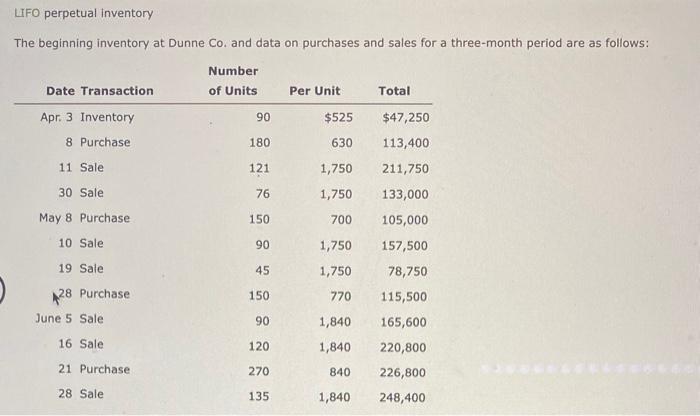Click the 248,400 total for 28 Sale
Screen dimensions: 700x416
click(402, 397)
